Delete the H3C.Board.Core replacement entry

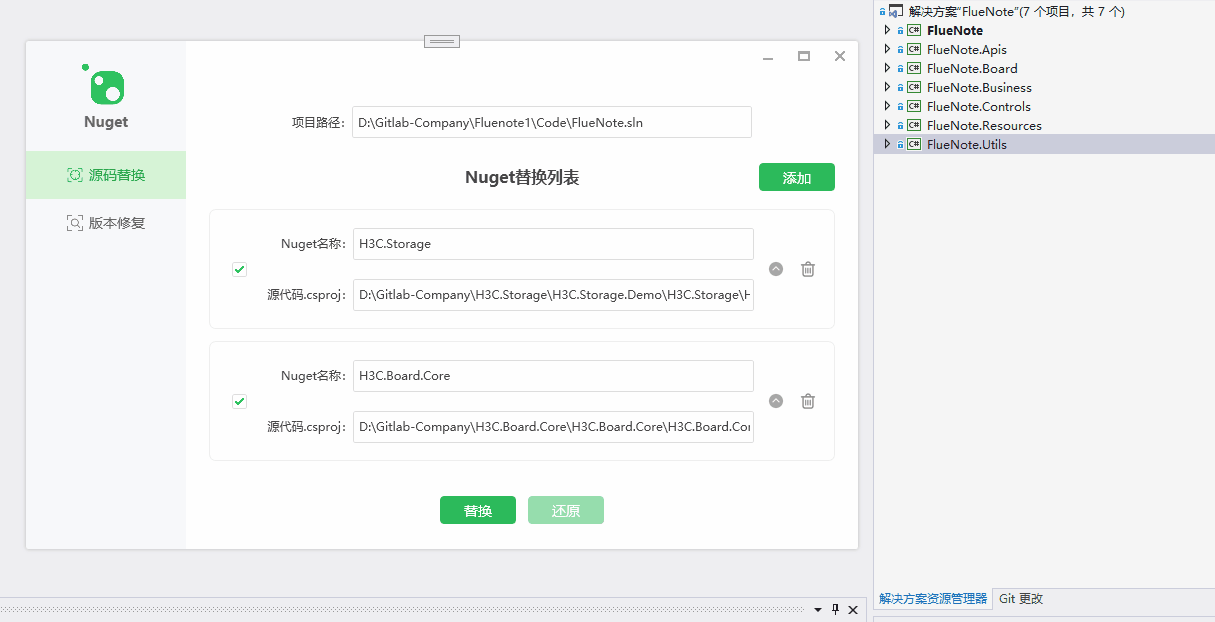pos(808,401)
